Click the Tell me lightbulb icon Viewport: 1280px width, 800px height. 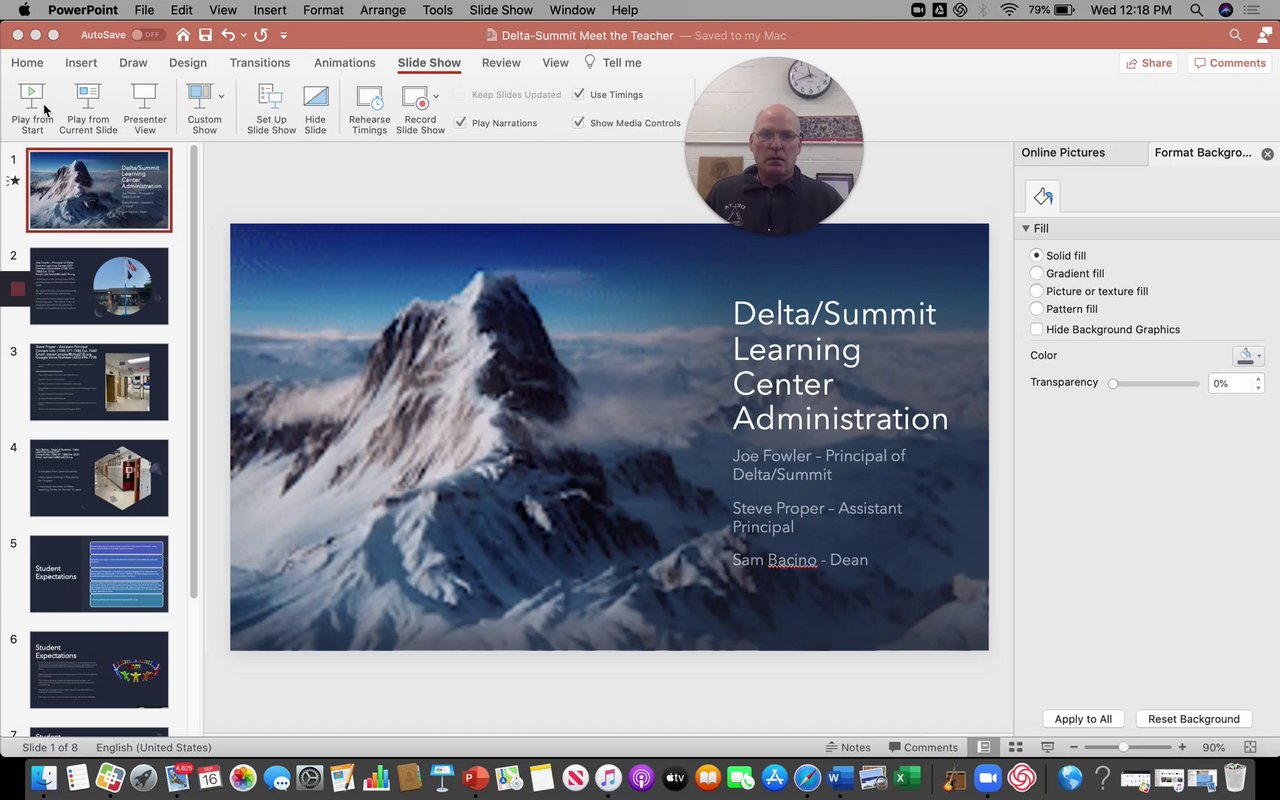pyautogui.click(x=590, y=62)
